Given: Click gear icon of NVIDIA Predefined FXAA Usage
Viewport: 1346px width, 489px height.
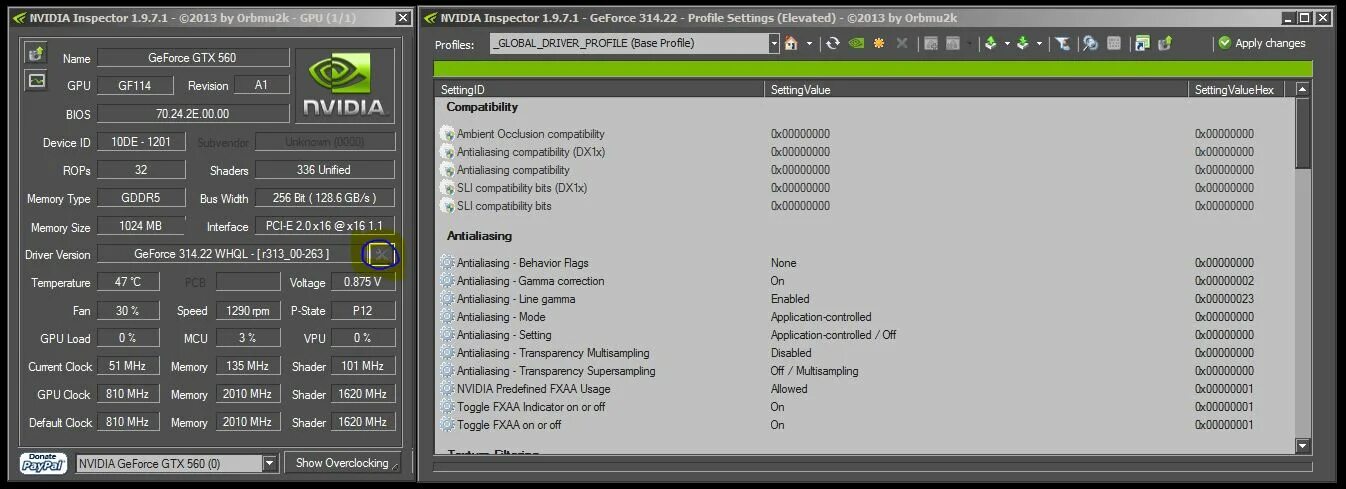Looking at the screenshot, I should 447,389.
